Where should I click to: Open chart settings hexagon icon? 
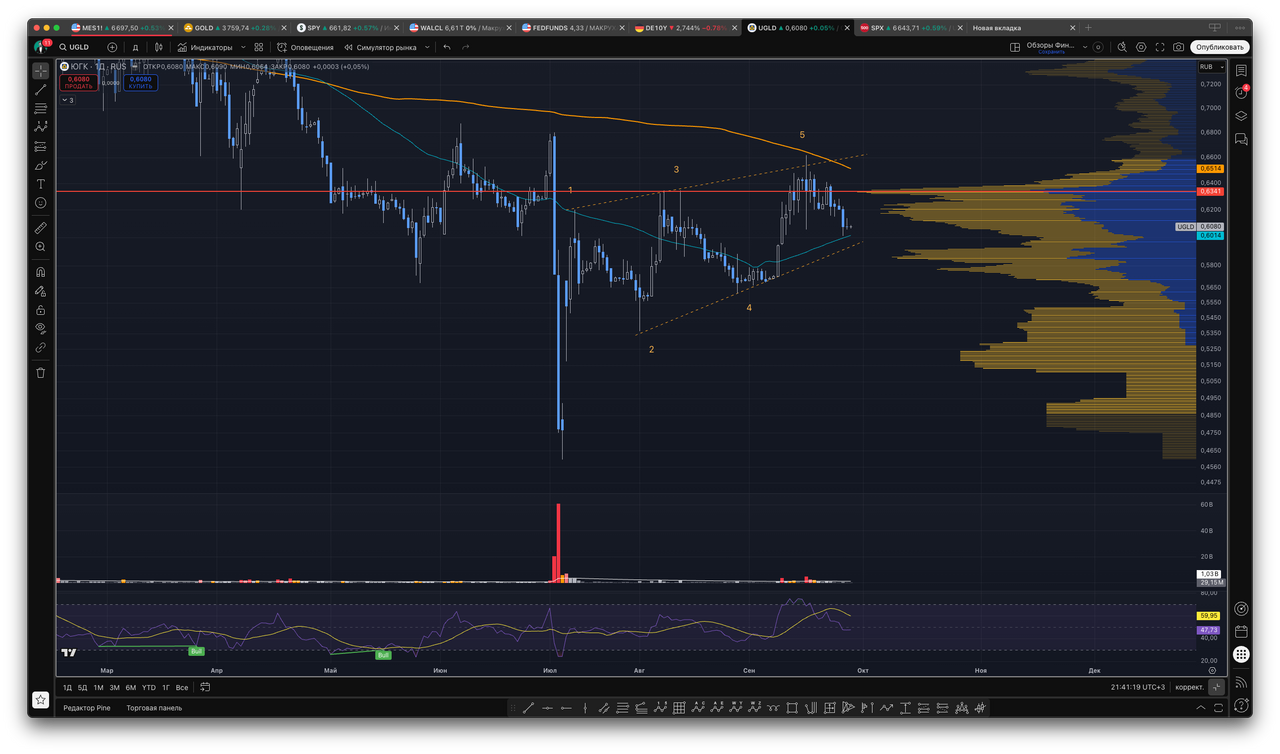coord(1141,47)
